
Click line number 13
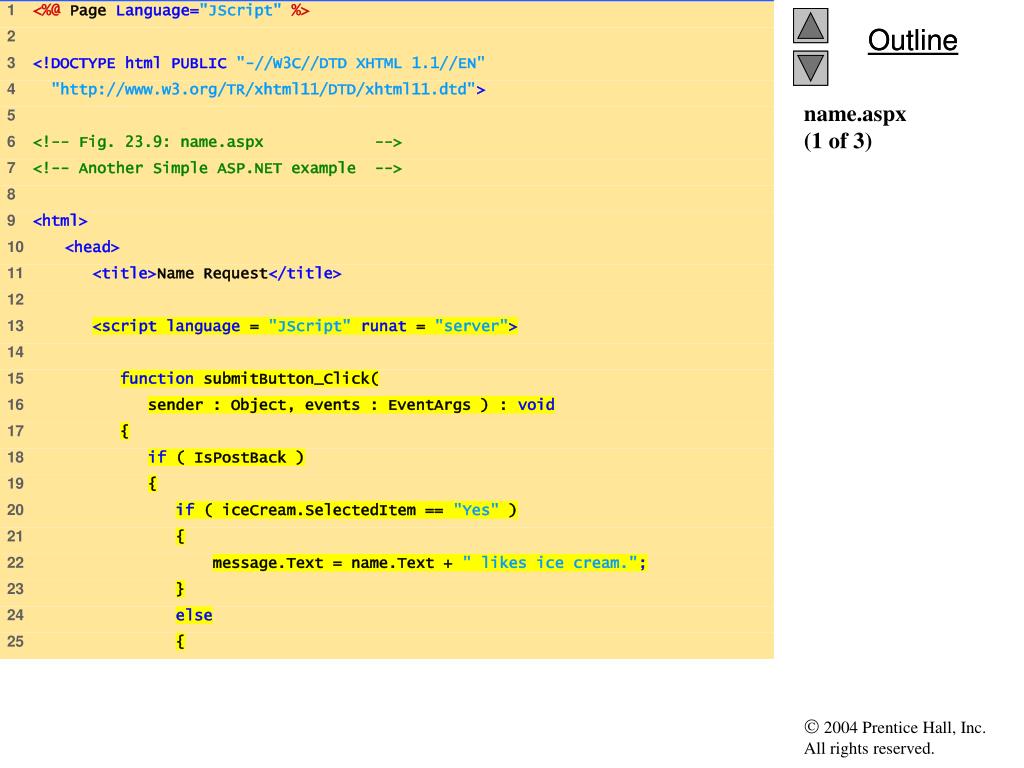pos(15,326)
